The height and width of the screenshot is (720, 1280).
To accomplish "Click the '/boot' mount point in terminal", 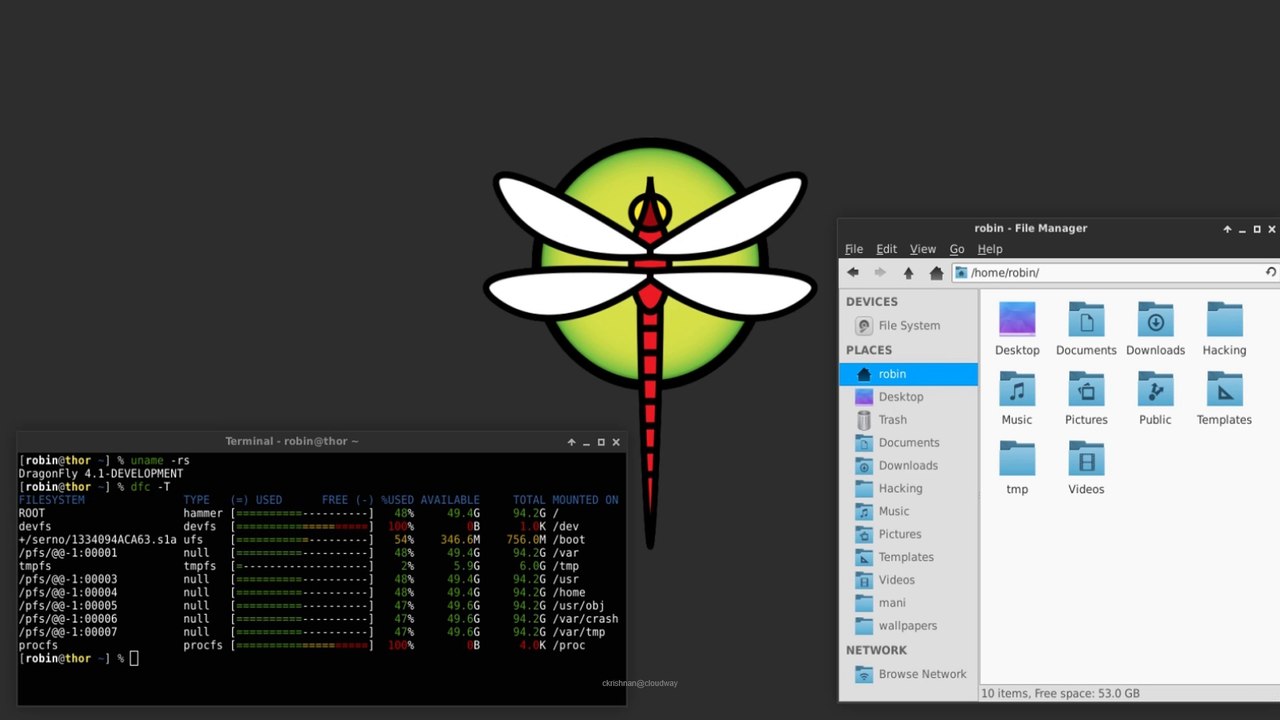I will [x=568, y=540].
